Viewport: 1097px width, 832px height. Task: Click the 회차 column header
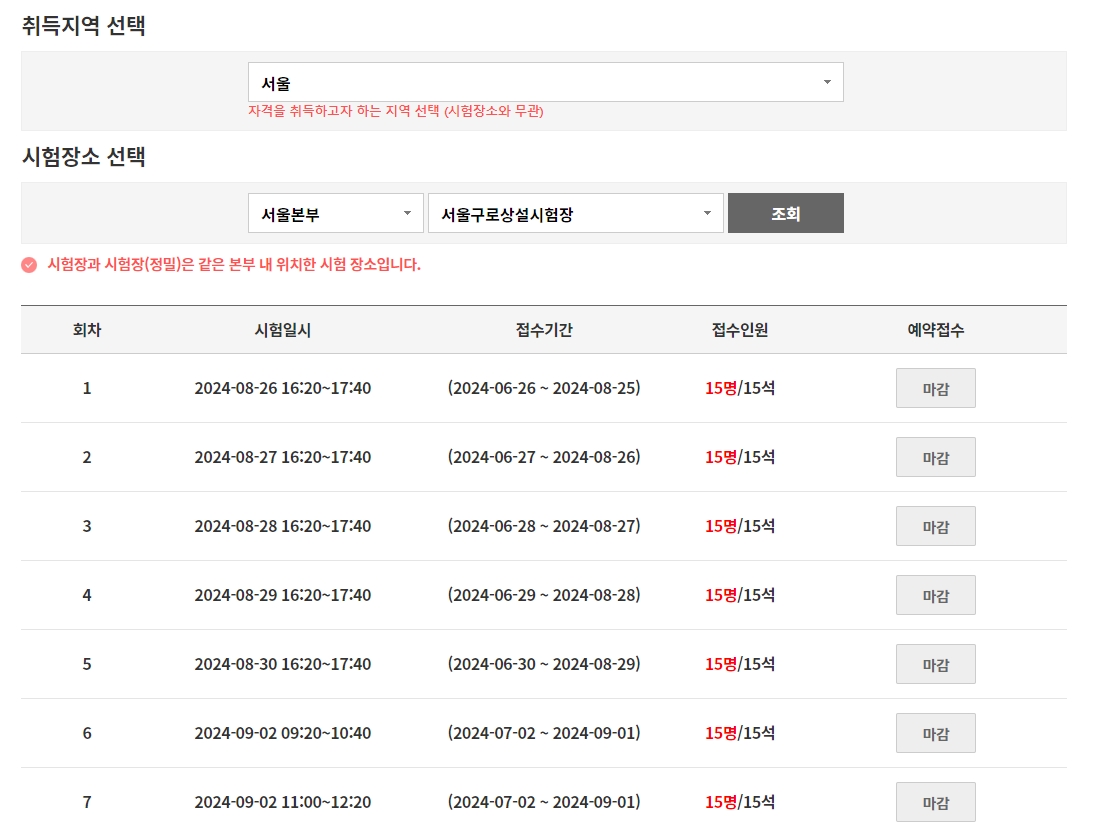click(87, 330)
